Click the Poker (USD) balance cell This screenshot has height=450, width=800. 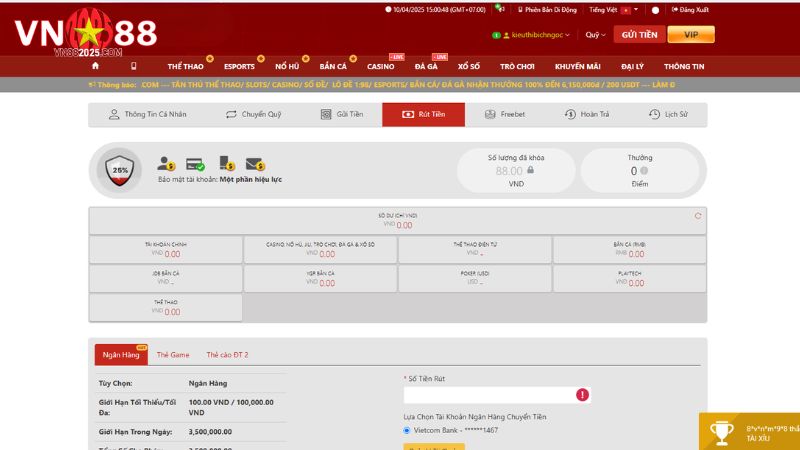pos(475,279)
